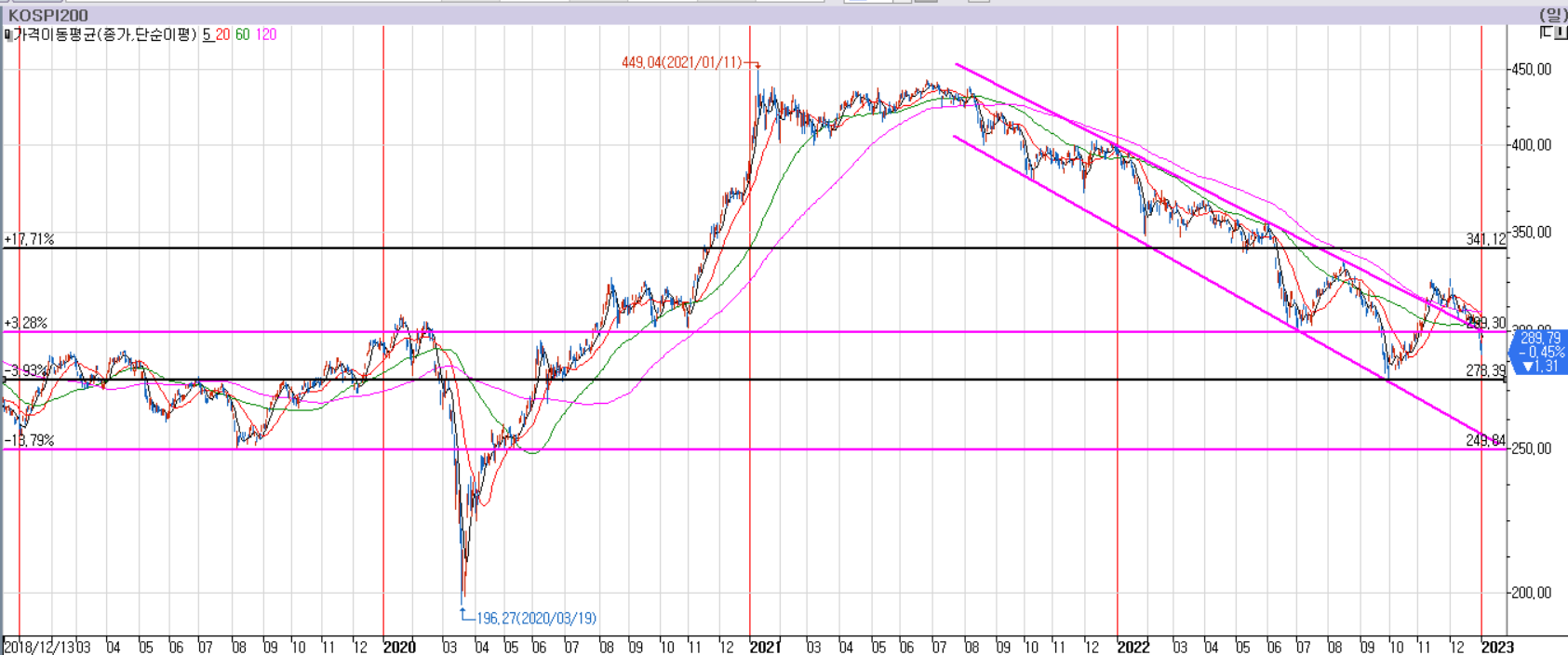Select the red 20-period moving average value
The image size is (1568, 655).
(x=222, y=34)
